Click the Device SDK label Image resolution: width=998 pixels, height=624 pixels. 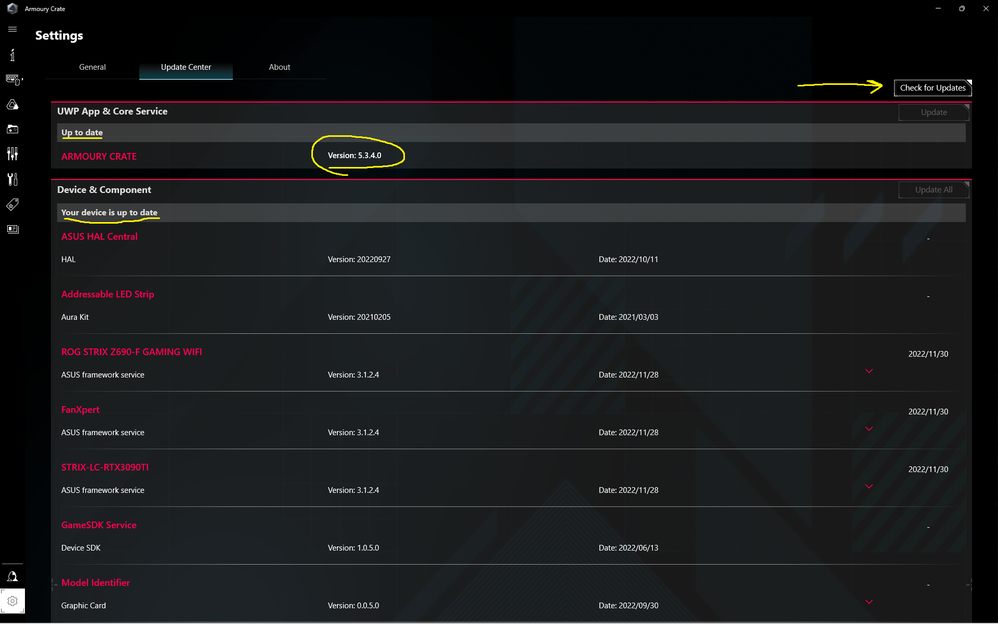pos(81,548)
